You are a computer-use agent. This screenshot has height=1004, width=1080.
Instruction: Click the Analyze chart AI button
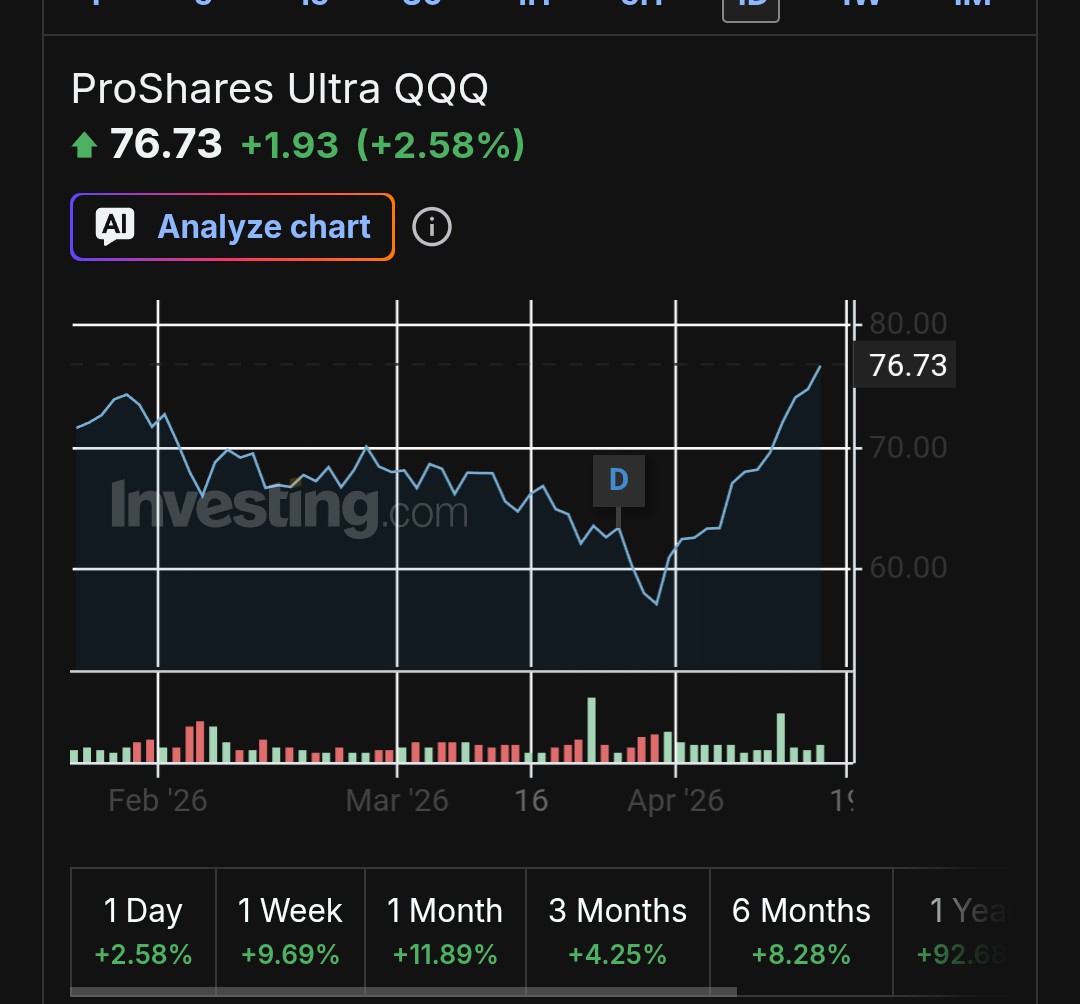(232, 227)
